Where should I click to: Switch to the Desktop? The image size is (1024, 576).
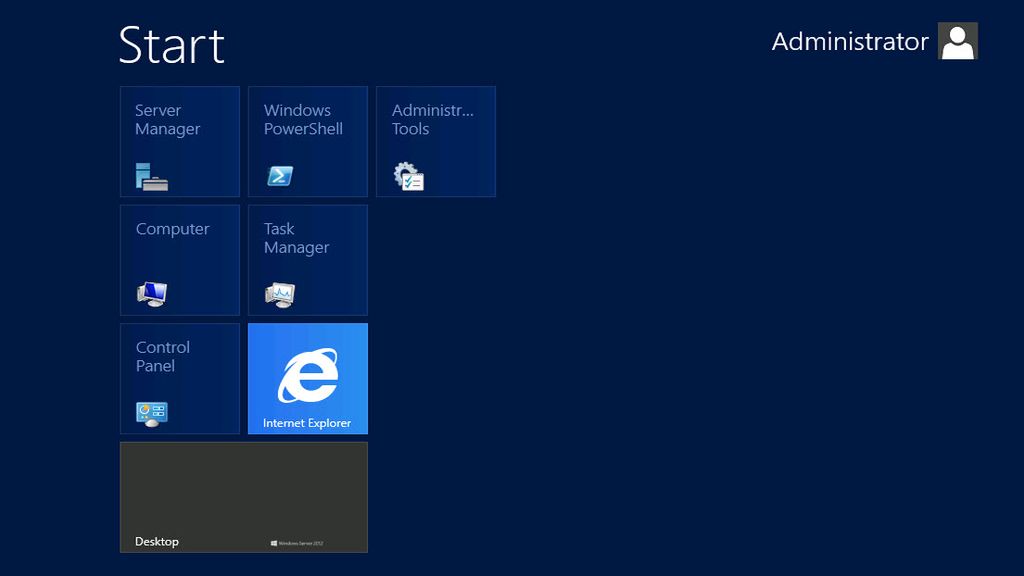click(244, 490)
